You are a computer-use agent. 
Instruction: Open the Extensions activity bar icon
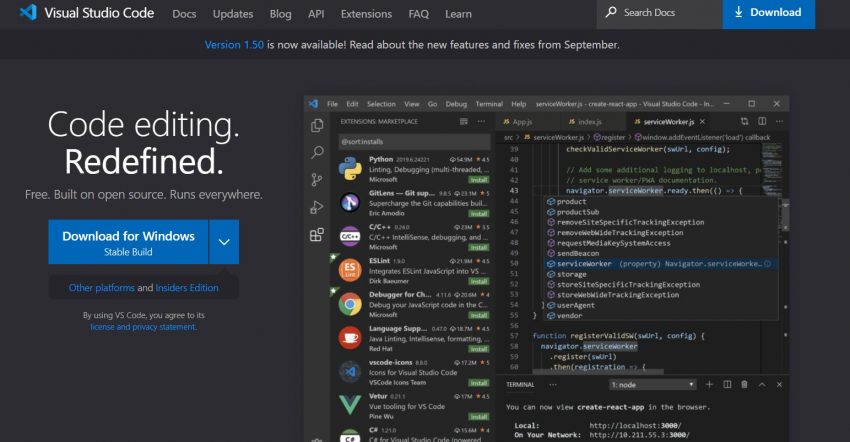[x=317, y=234]
